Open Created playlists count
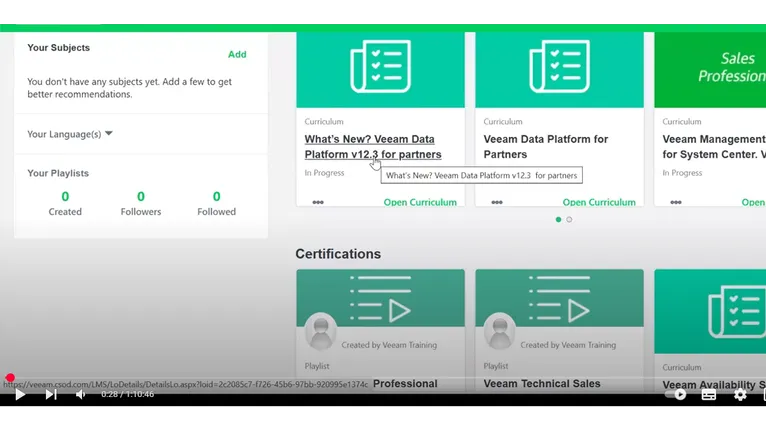Image resolution: width=766 pixels, height=431 pixels. pos(65,203)
